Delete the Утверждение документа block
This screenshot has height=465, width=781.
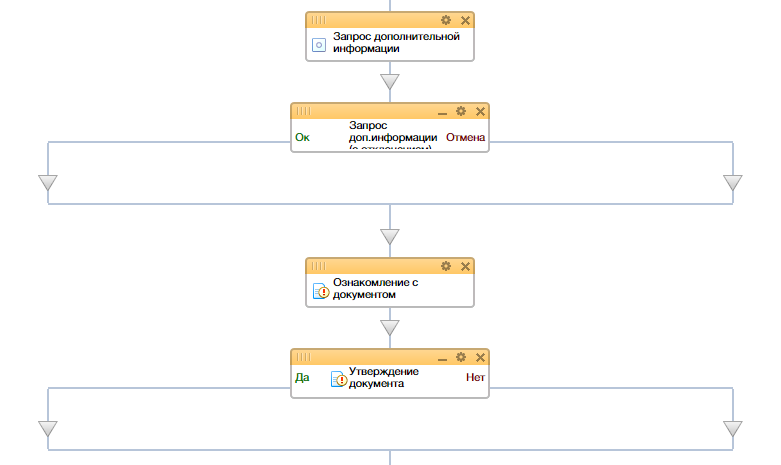[480, 357]
